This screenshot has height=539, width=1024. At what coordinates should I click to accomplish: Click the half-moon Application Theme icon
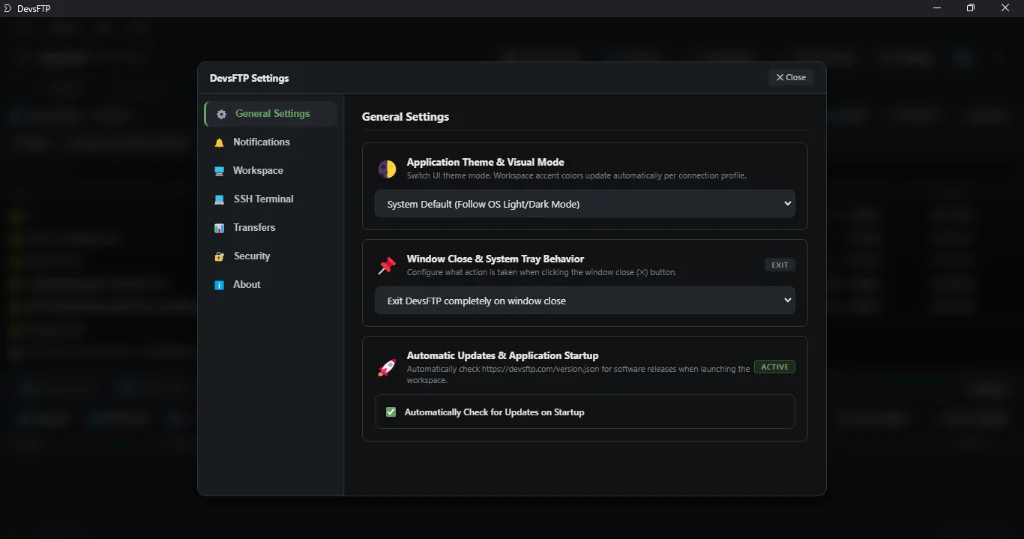(x=387, y=169)
